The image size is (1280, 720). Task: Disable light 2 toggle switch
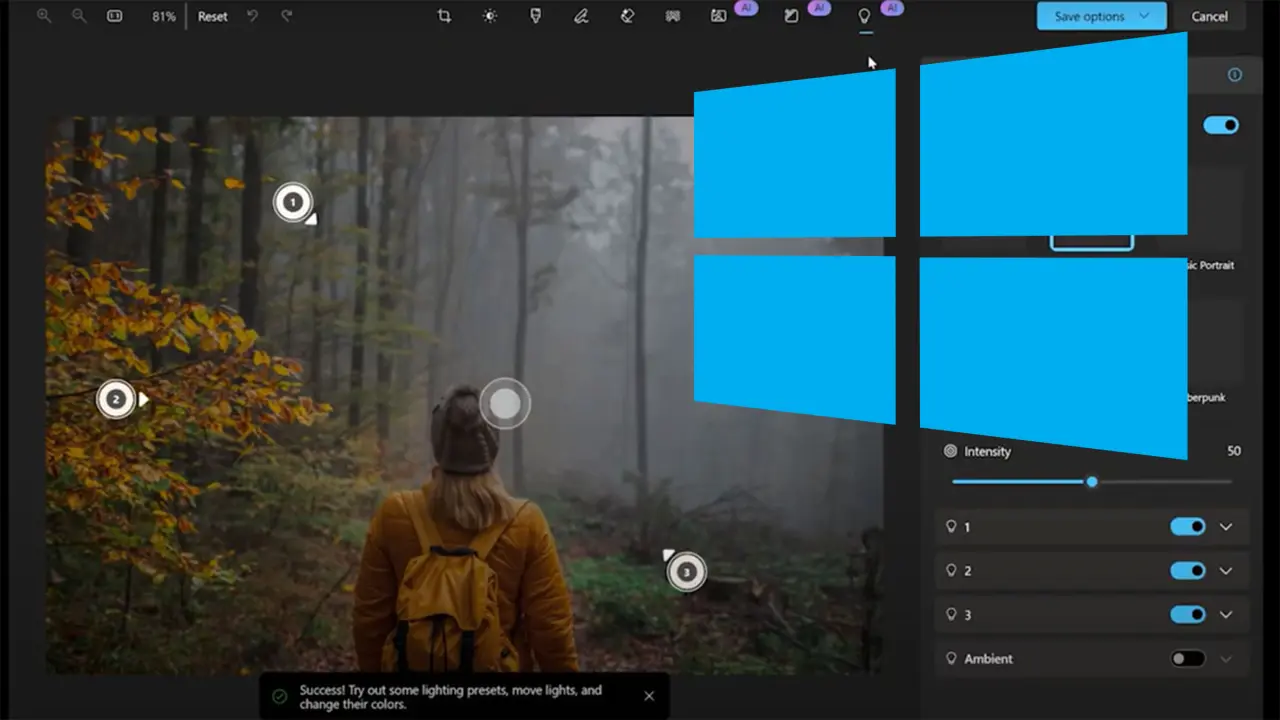coord(1188,571)
